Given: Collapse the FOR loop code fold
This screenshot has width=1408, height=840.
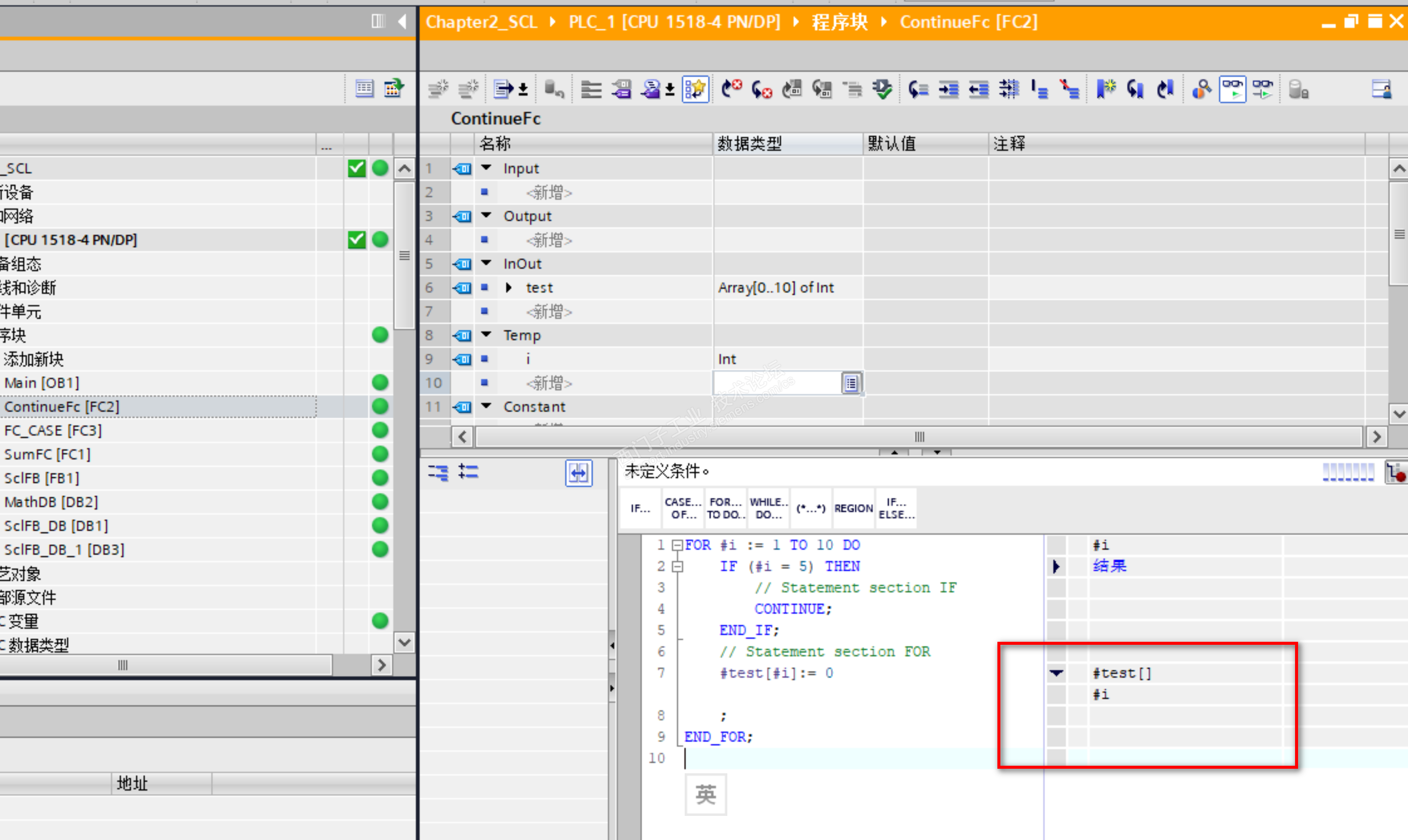Looking at the screenshot, I should pos(677,545).
